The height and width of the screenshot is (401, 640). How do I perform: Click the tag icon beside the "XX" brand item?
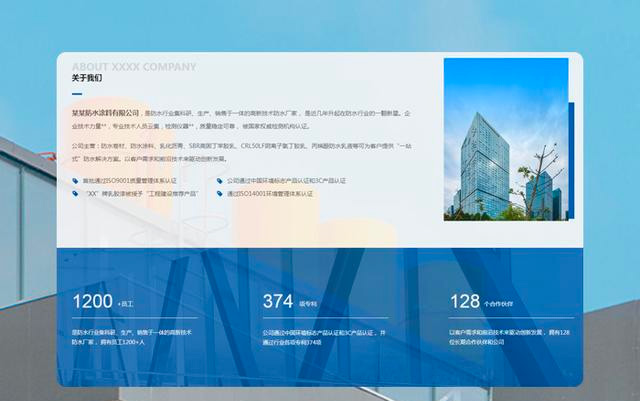coord(76,194)
